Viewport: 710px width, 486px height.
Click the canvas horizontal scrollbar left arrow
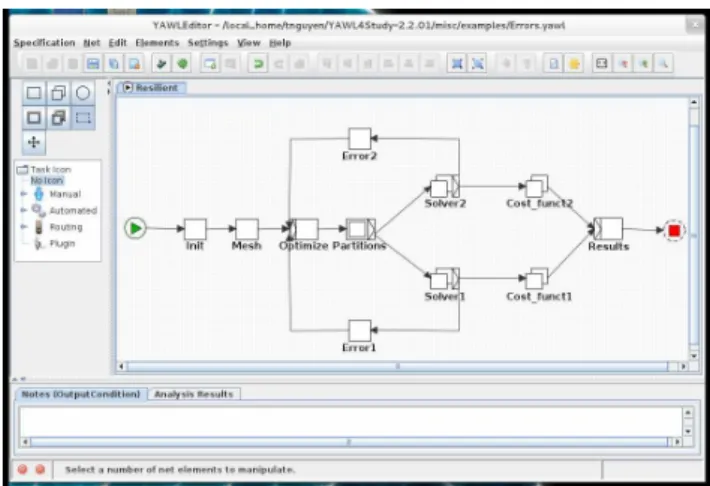pos(121,366)
